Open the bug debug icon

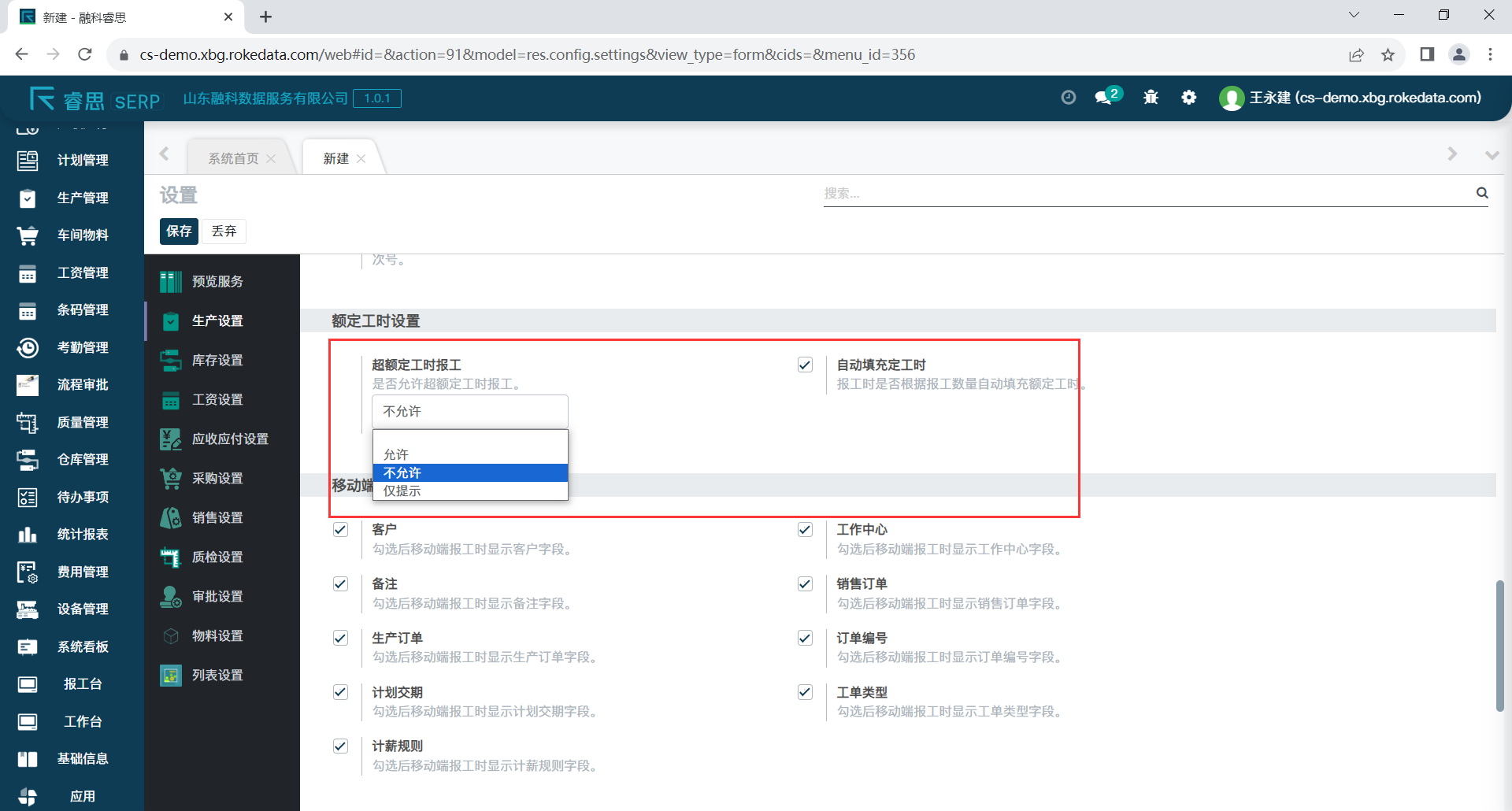pyautogui.click(x=1151, y=98)
